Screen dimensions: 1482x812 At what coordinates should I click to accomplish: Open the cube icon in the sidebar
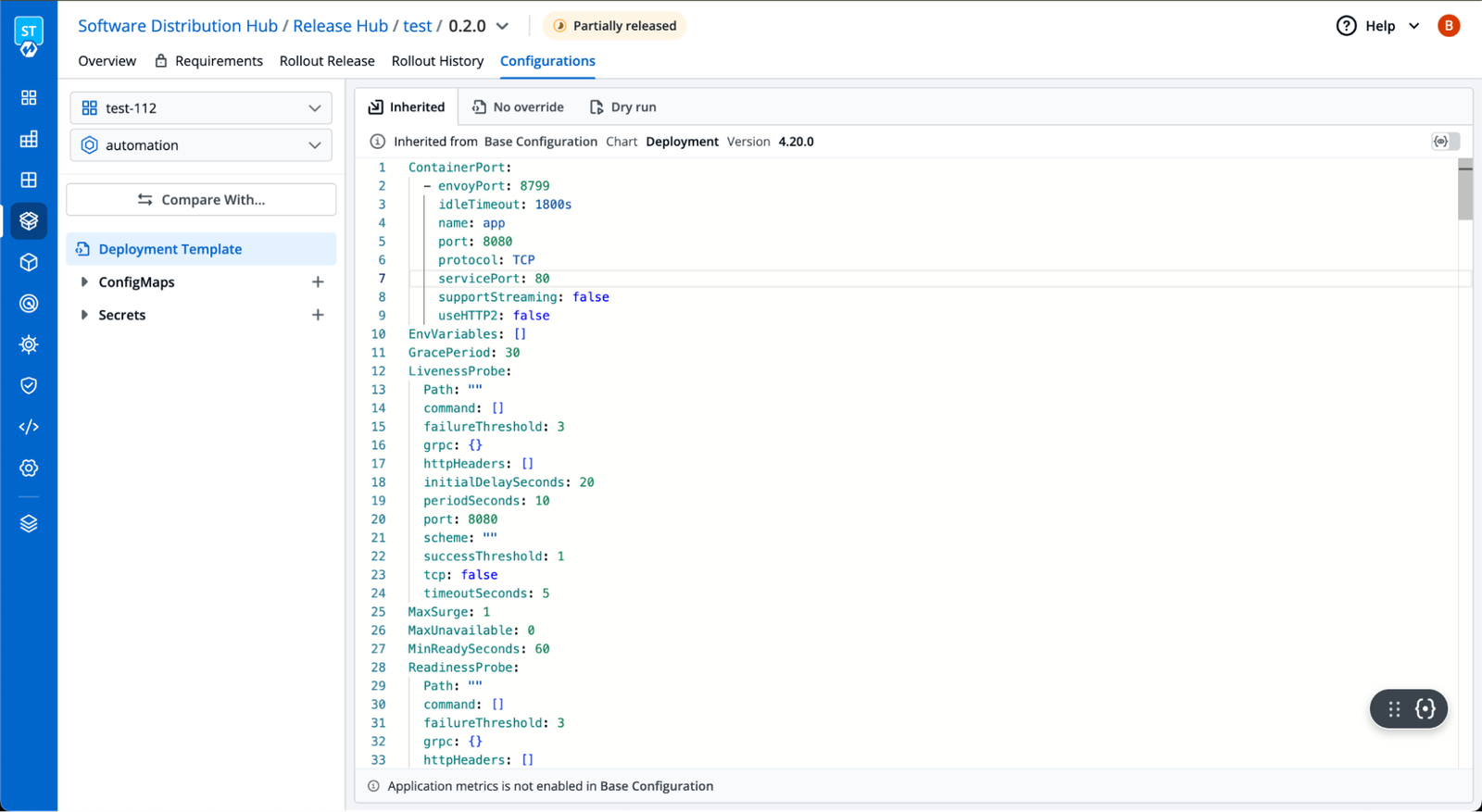tap(29, 262)
